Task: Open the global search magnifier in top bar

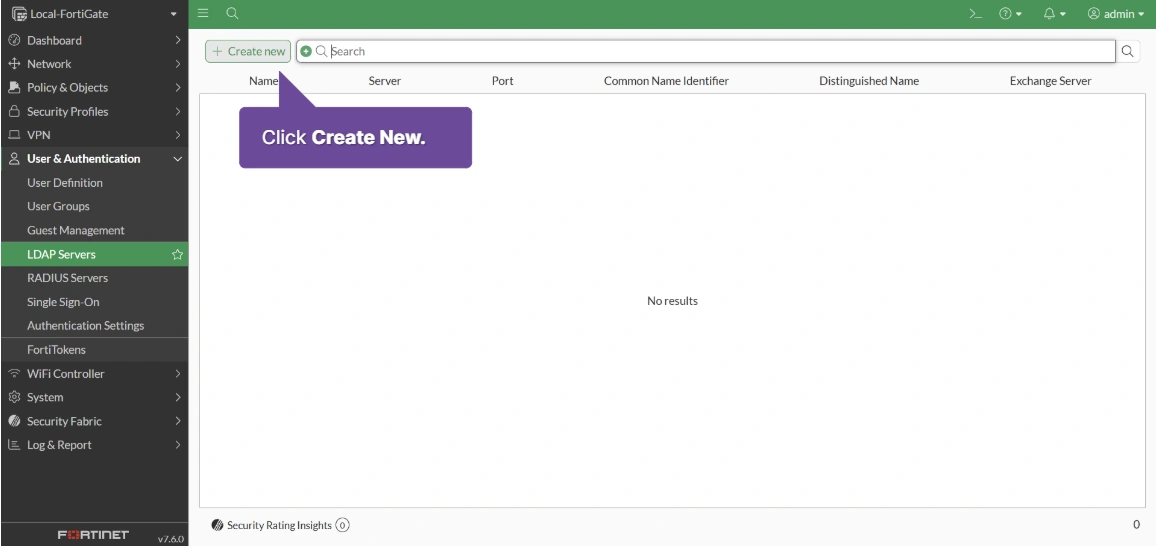Action: (x=232, y=13)
